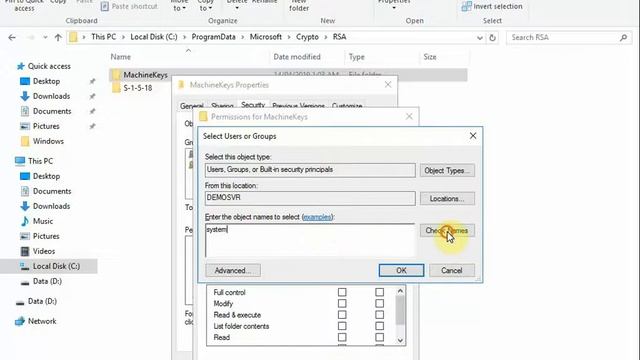Open the examples link
Viewport: 640px width, 360px height.
[317, 217]
